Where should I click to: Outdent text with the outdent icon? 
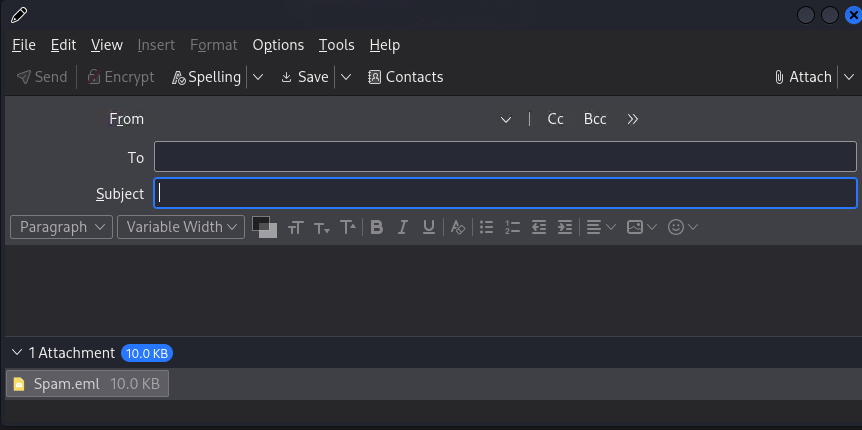point(539,227)
